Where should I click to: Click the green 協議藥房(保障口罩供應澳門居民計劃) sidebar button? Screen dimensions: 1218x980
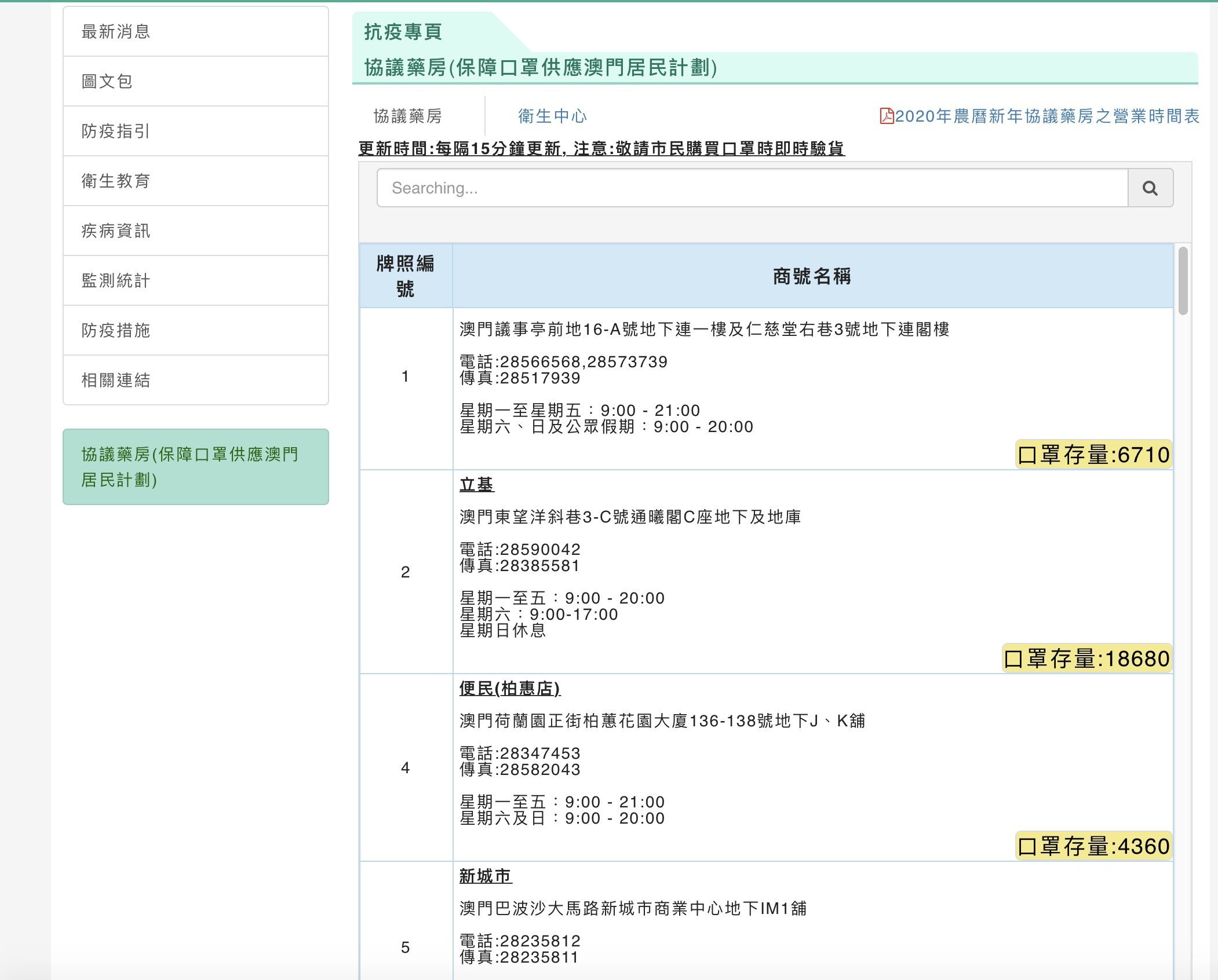point(196,467)
